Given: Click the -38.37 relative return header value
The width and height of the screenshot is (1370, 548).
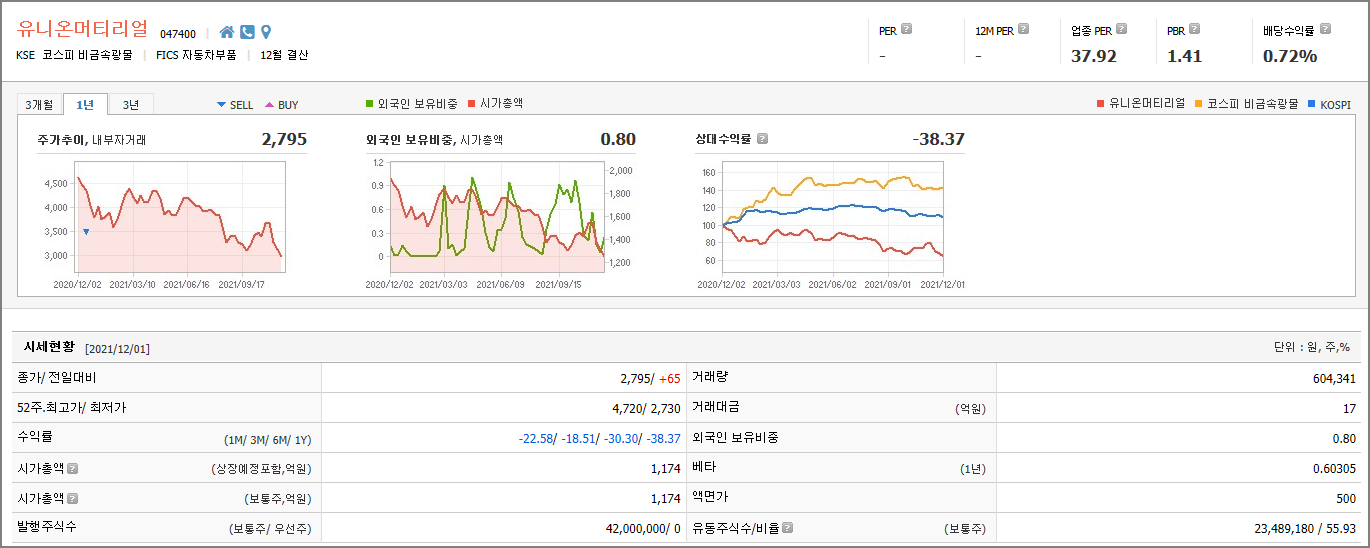Looking at the screenshot, I should 939,139.
